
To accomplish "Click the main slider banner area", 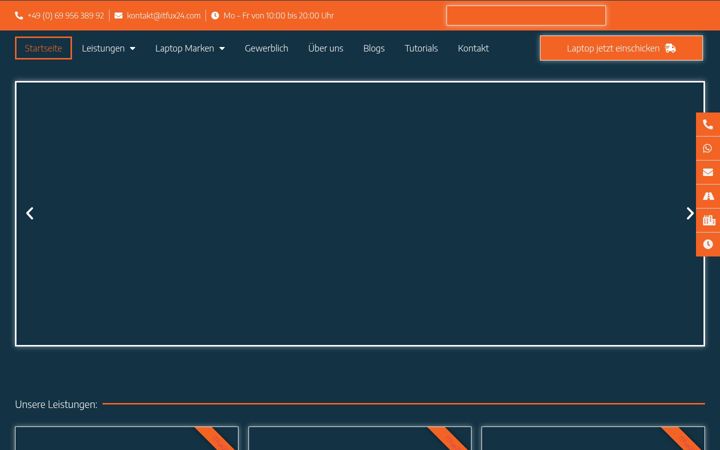I will 360,214.
